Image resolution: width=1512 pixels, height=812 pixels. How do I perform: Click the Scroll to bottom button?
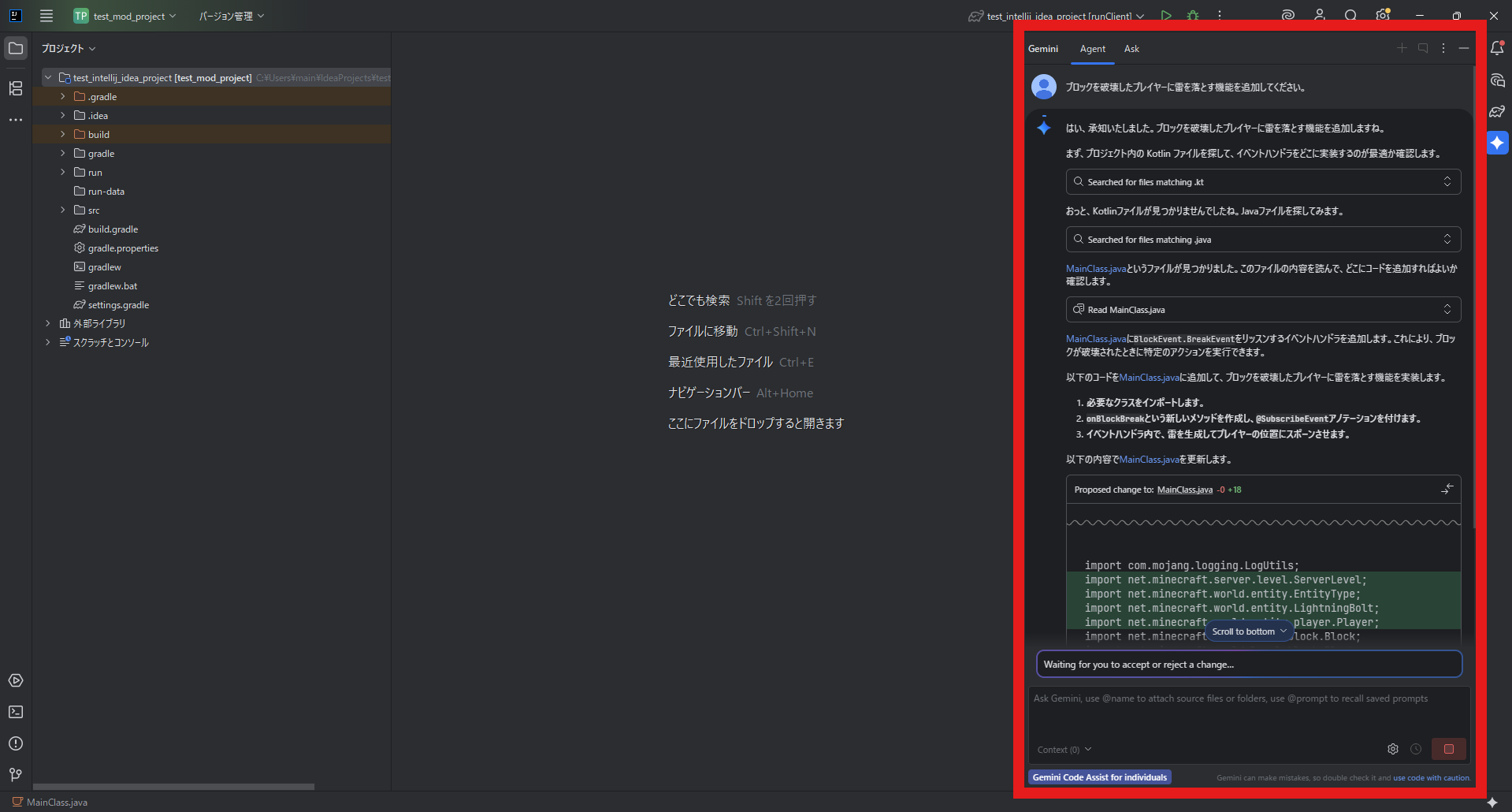click(x=1248, y=631)
